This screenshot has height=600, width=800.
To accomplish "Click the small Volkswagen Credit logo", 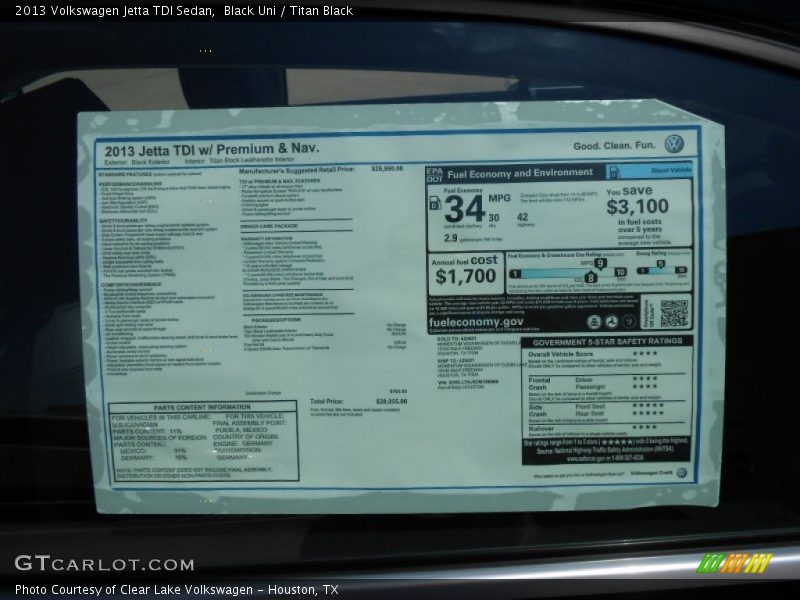I will coord(681,473).
